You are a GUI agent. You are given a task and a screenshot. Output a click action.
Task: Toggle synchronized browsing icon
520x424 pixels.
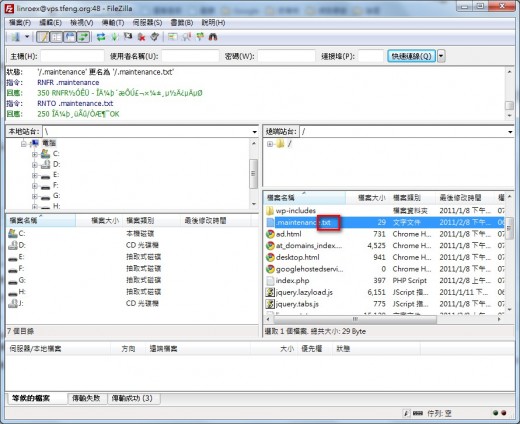(200, 37)
